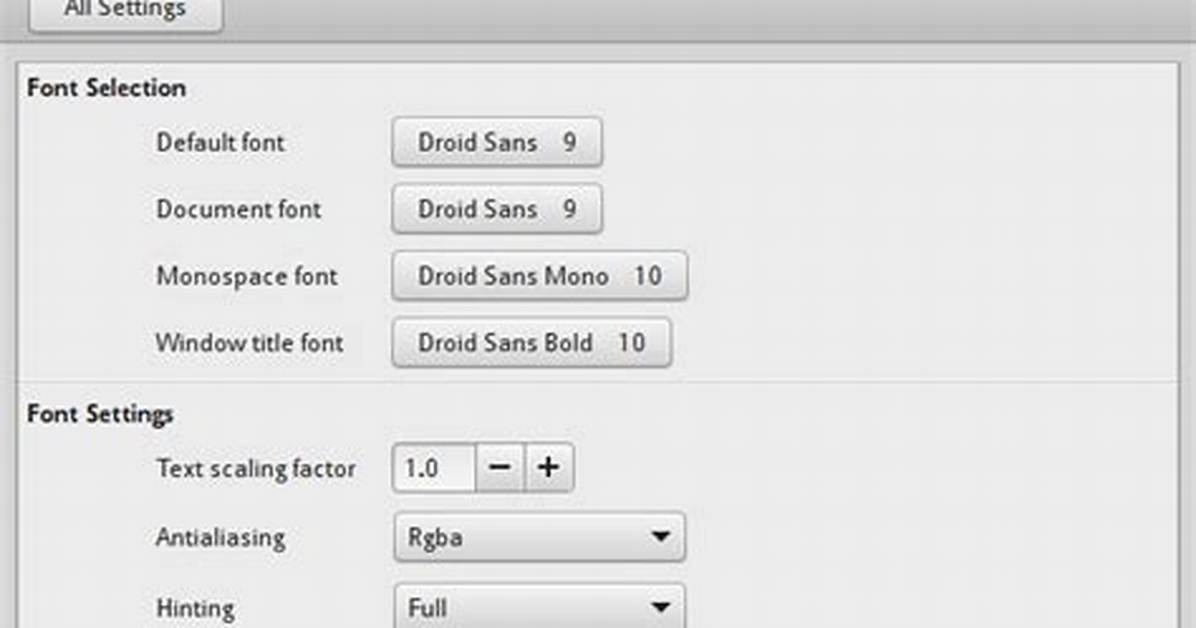1196x628 pixels.
Task: Click the Document font label
Action: (x=238, y=209)
